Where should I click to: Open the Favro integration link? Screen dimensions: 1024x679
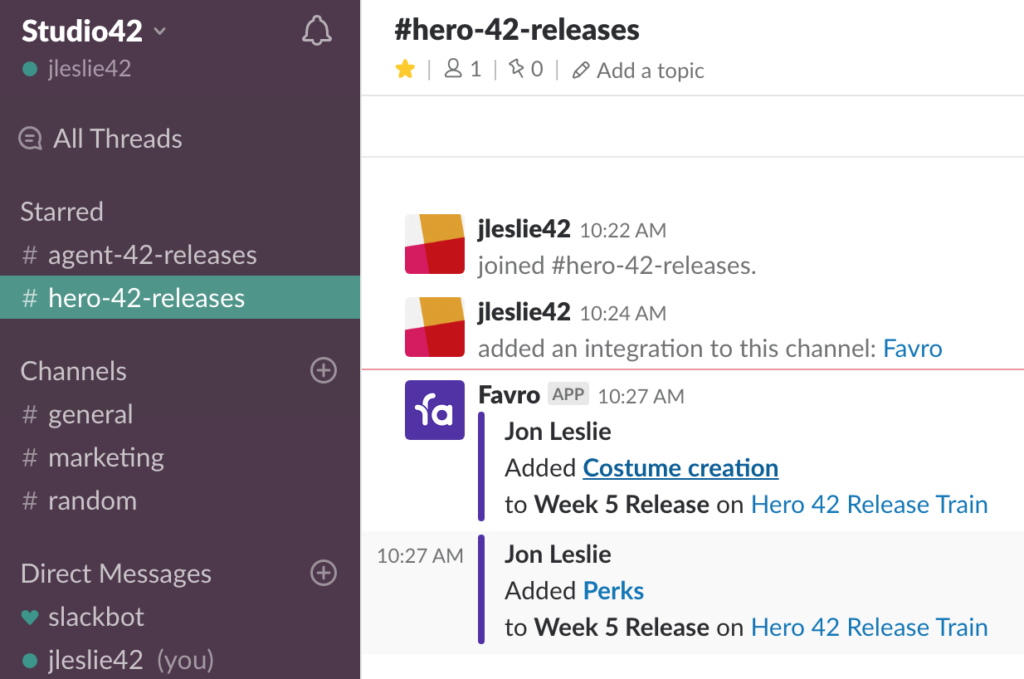pyautogui.click(x=912, y=348)
